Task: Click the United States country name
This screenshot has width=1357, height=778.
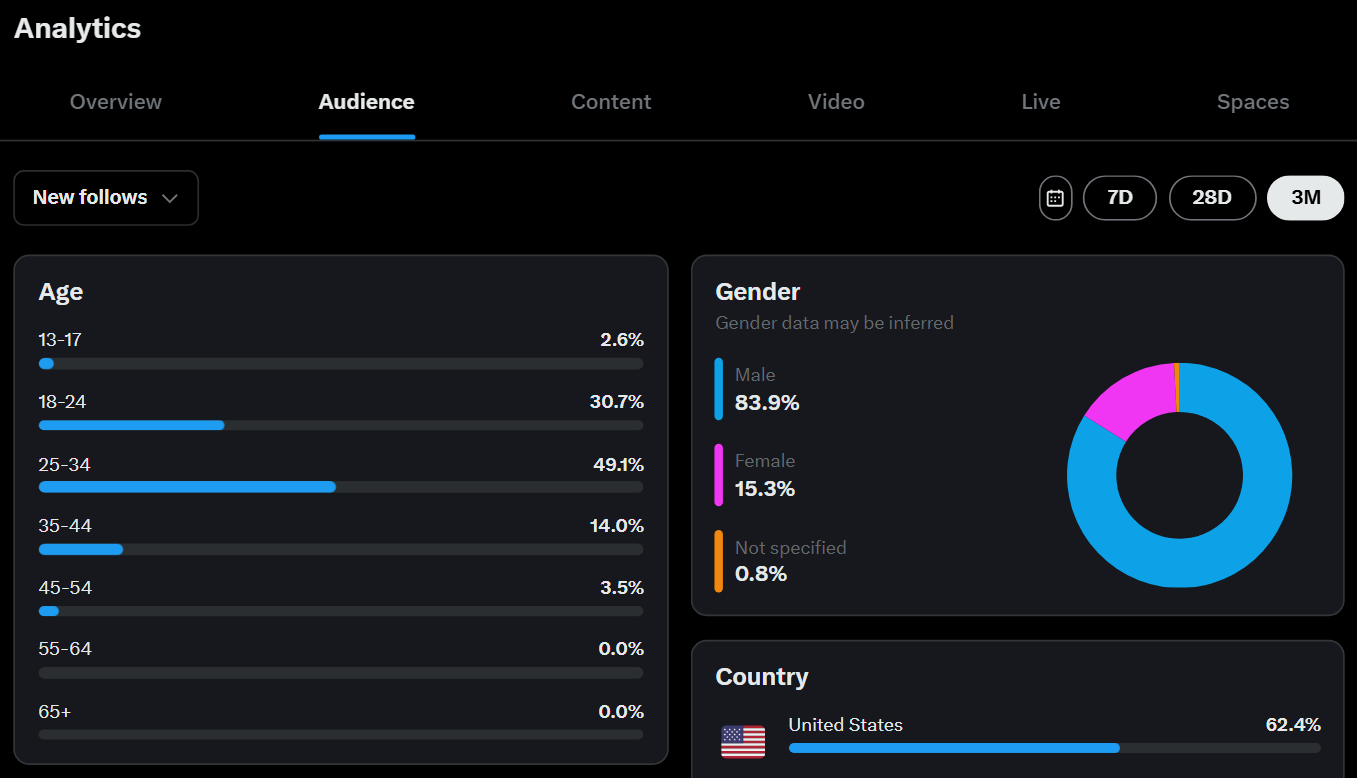Action: click(846, 725)
